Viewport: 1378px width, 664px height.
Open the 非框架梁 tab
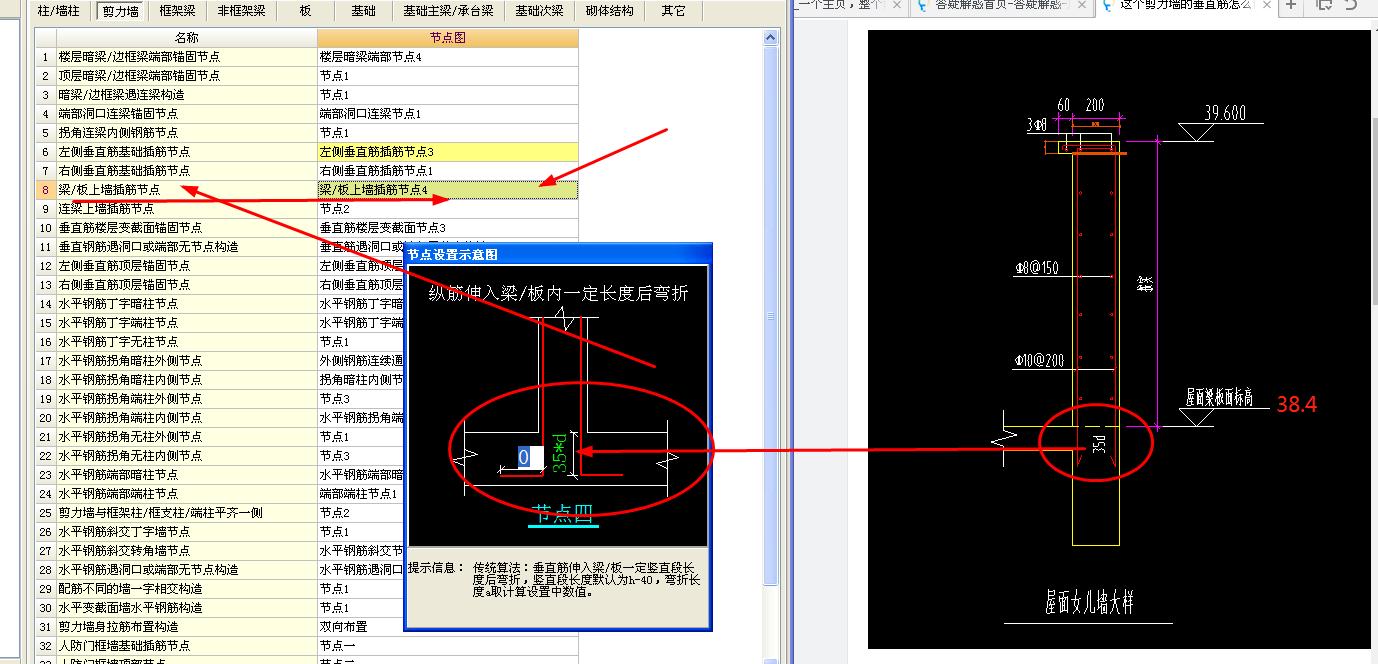(241, 11)
